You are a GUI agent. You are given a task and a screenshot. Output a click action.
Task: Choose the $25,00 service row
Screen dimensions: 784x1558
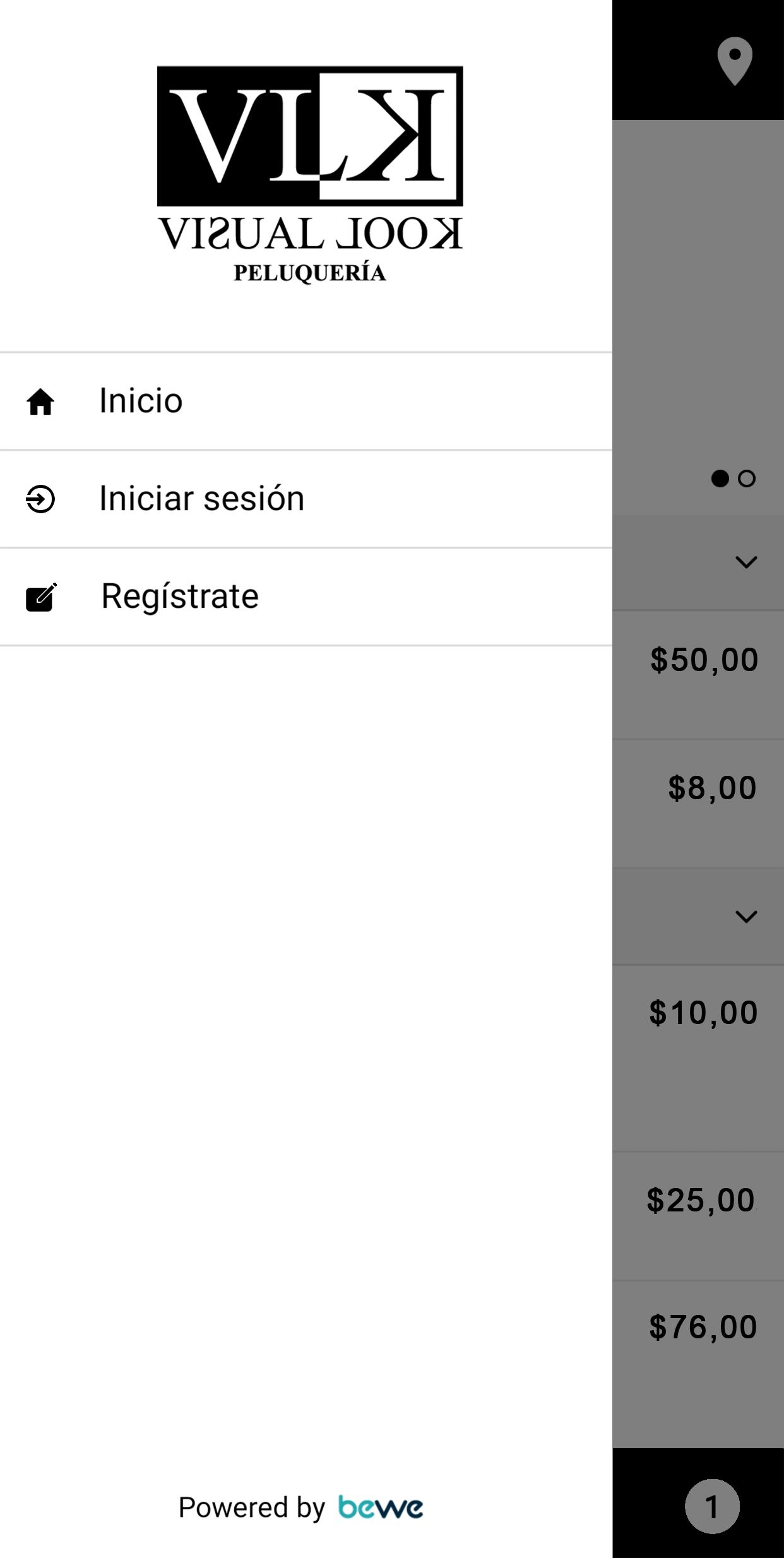pos(698,1216)
